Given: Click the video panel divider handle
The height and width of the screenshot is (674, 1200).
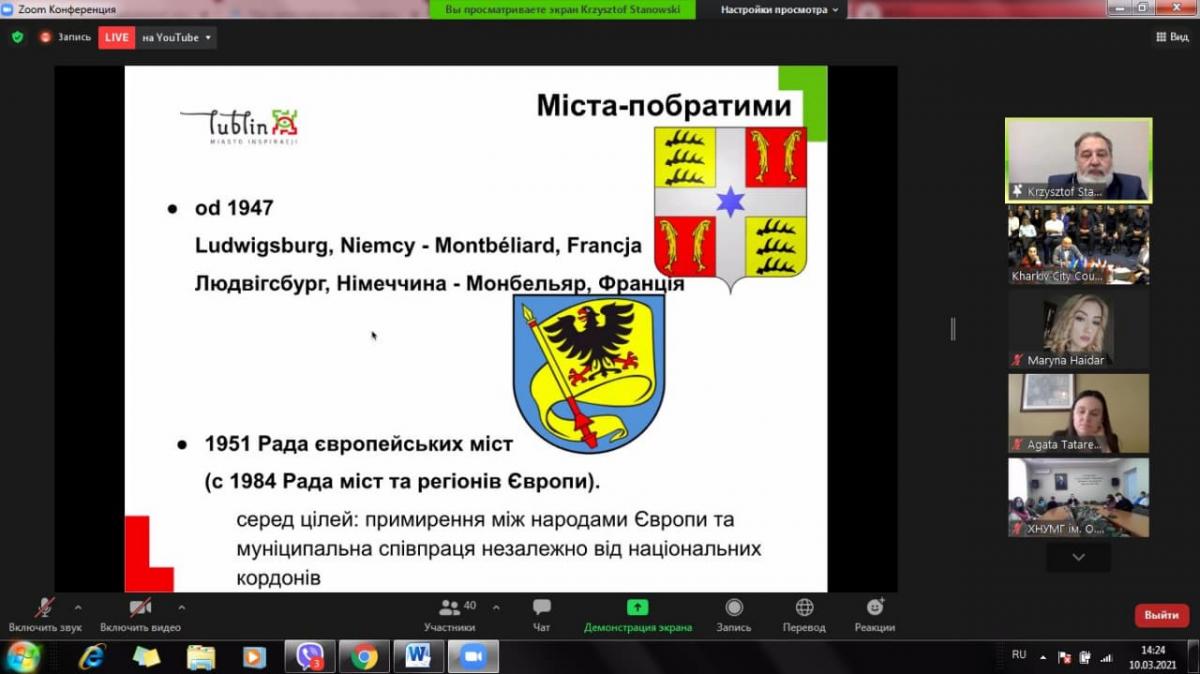Looking at the screenshot, I should pyautogui.click(x=952, y=329).
